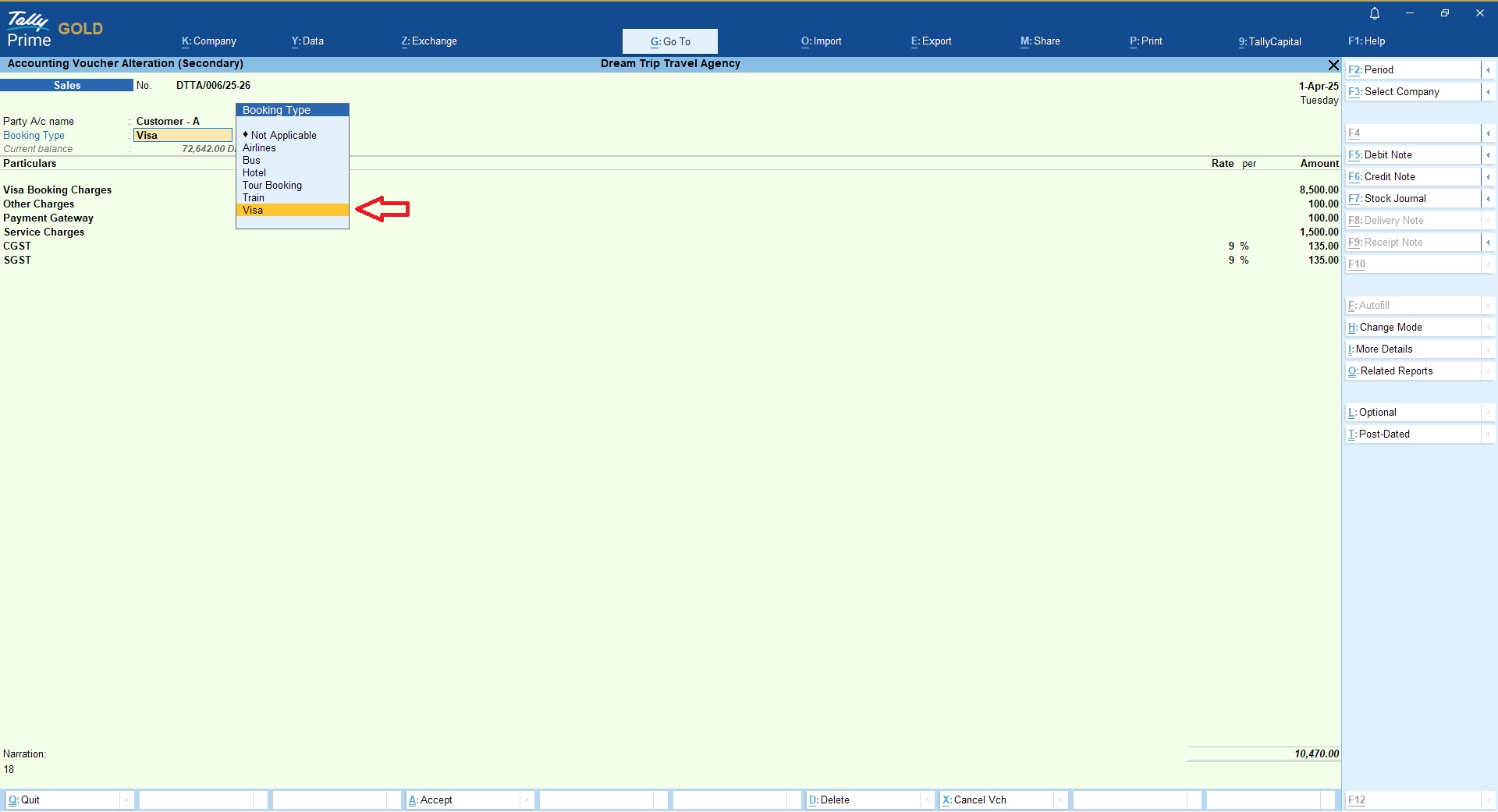
Task: Close the voucher alteration screen with X
Action: 1333,65
